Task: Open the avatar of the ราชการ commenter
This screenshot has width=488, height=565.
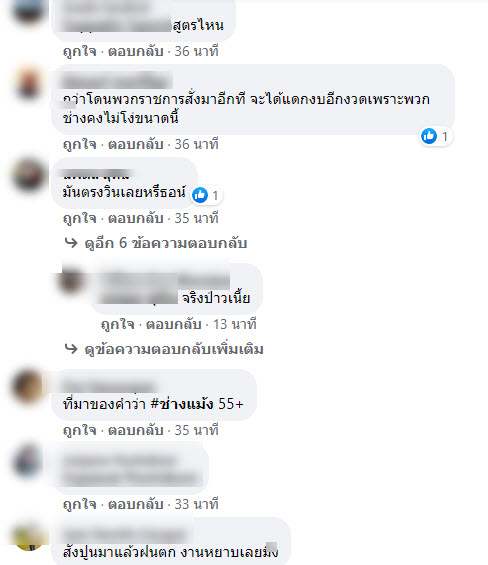Action: tap(28, 84)
